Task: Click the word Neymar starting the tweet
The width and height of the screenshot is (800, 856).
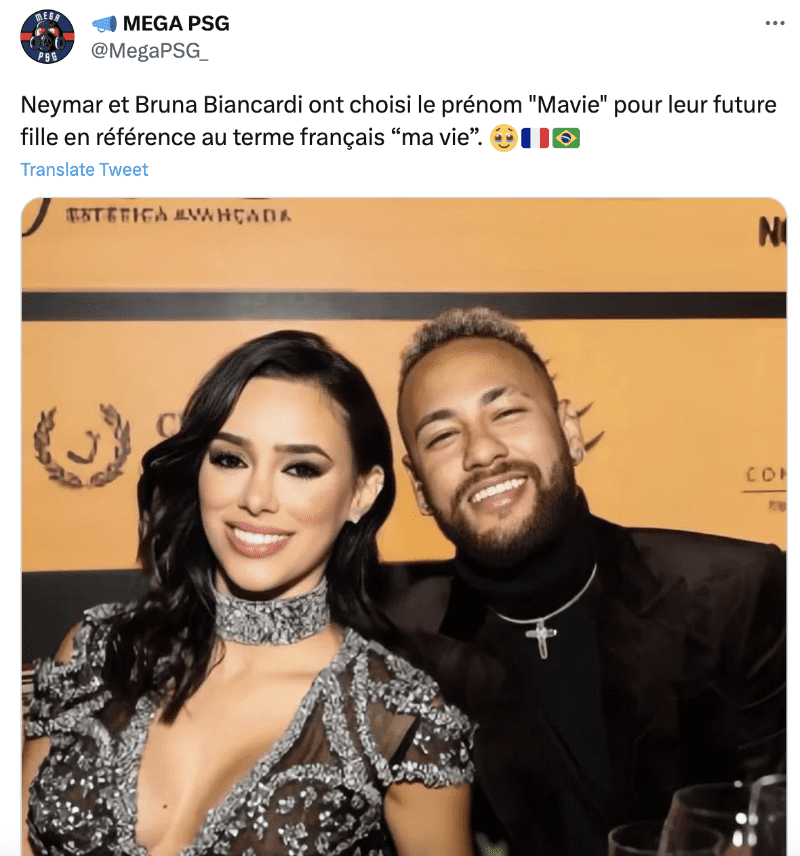Action: pyautogui.click(x=61, y=105)
